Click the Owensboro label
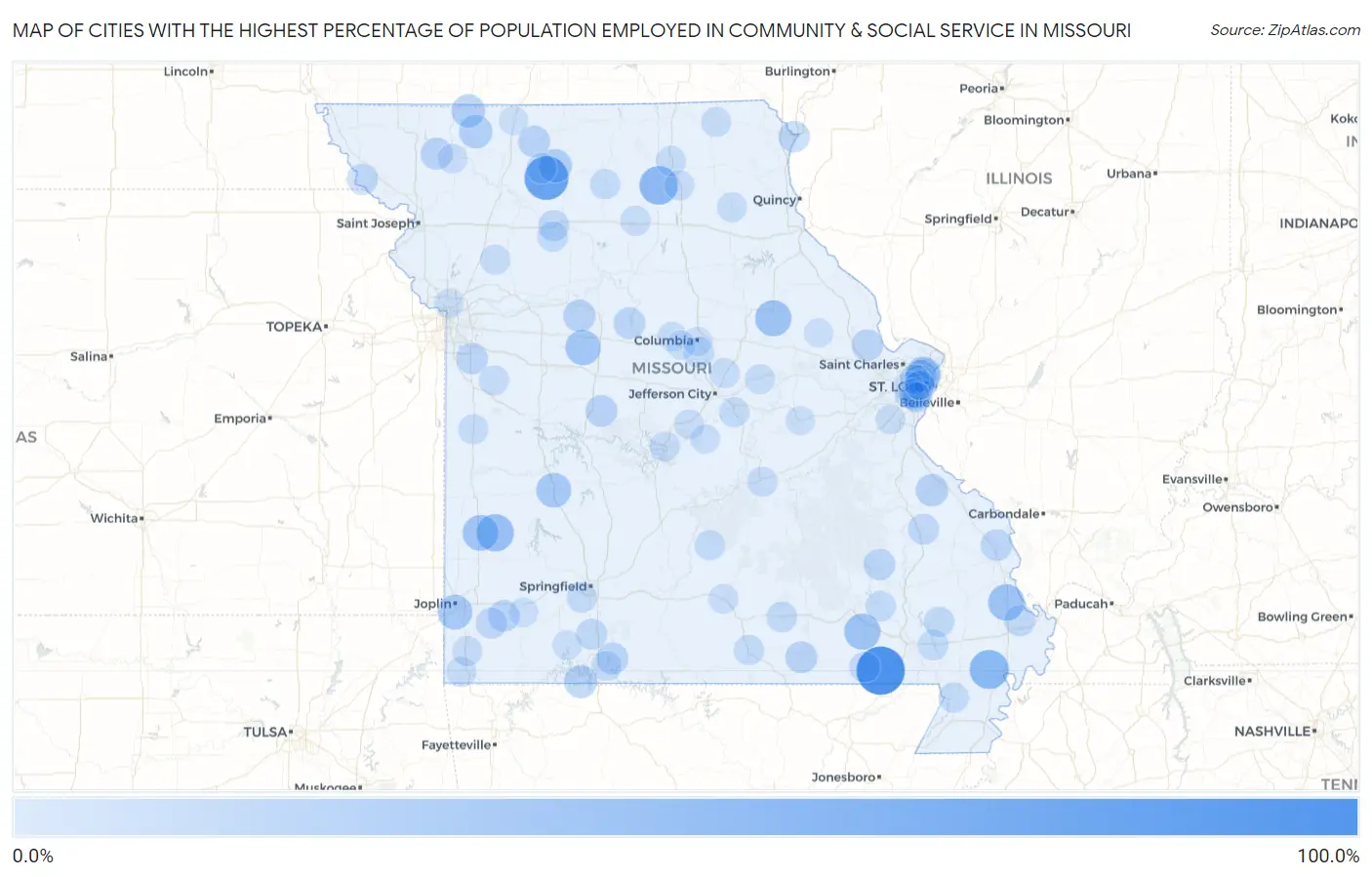The image size is (1372, 877). click(1238, 507)
